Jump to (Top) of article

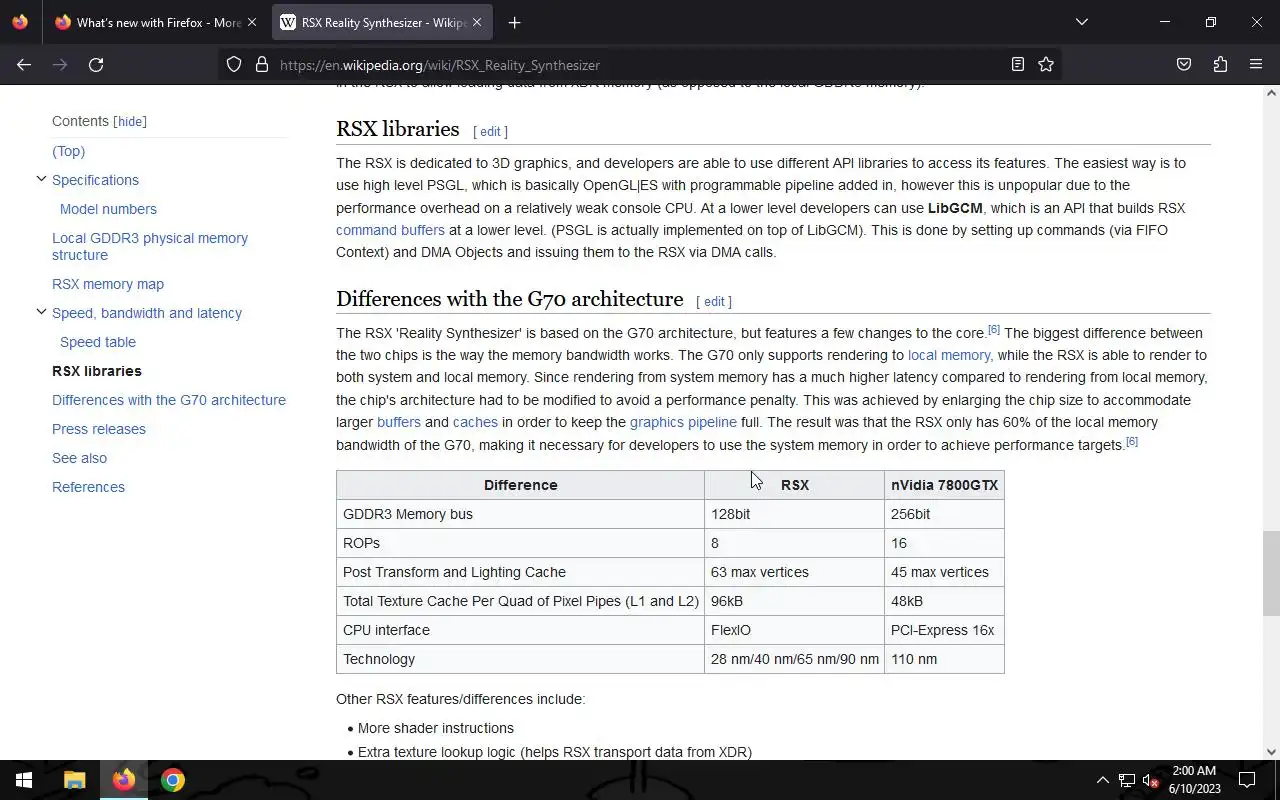point(68,151)
